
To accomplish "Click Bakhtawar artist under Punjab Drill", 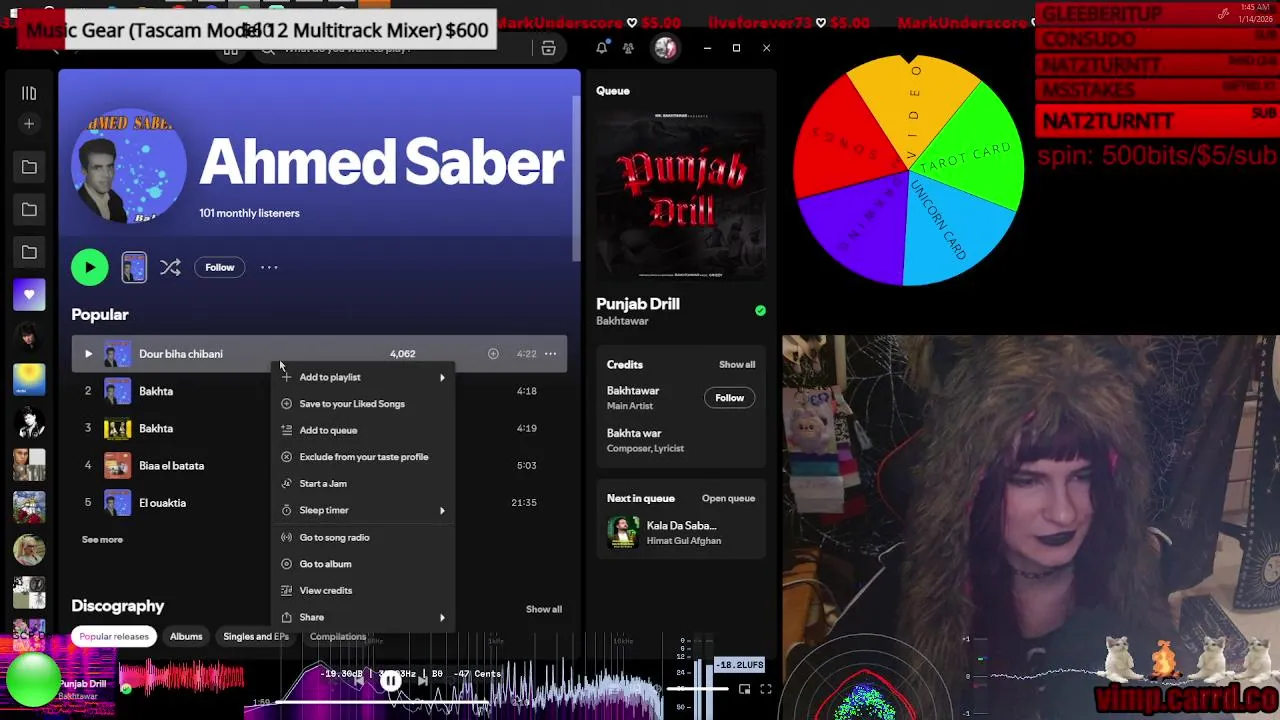I will (x=622, y=321).
